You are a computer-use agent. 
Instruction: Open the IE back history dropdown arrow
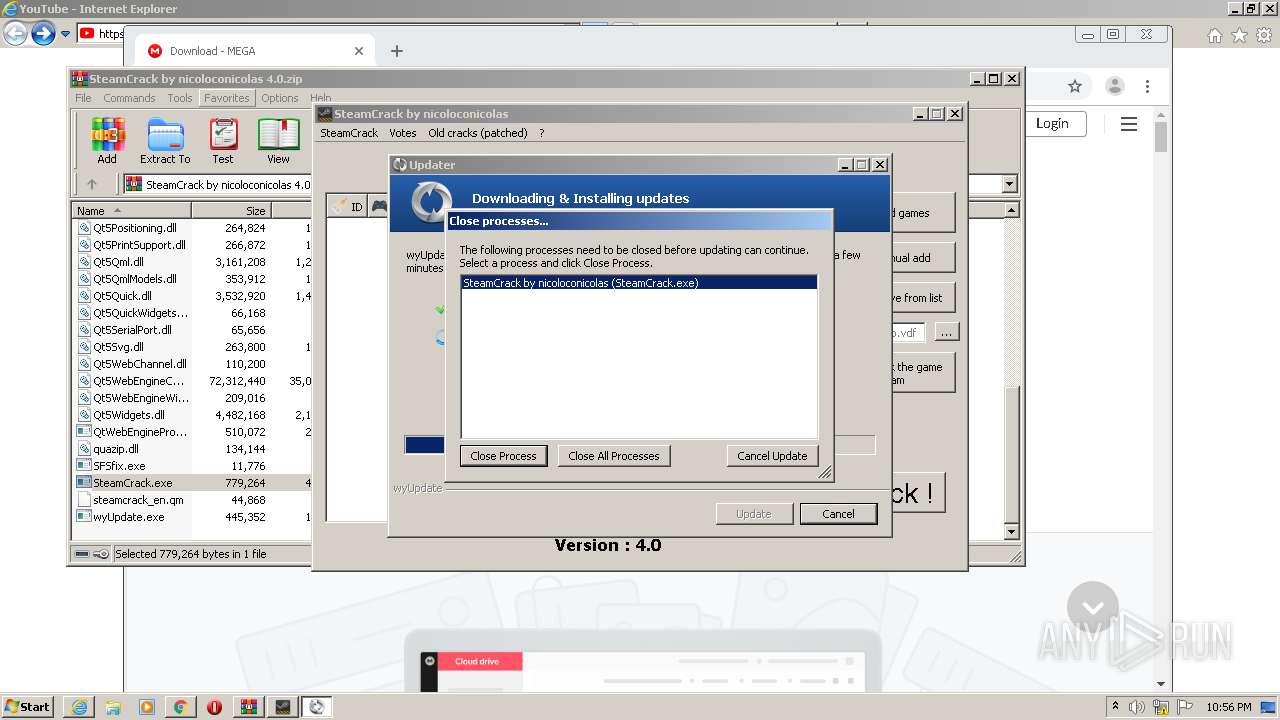65,34
